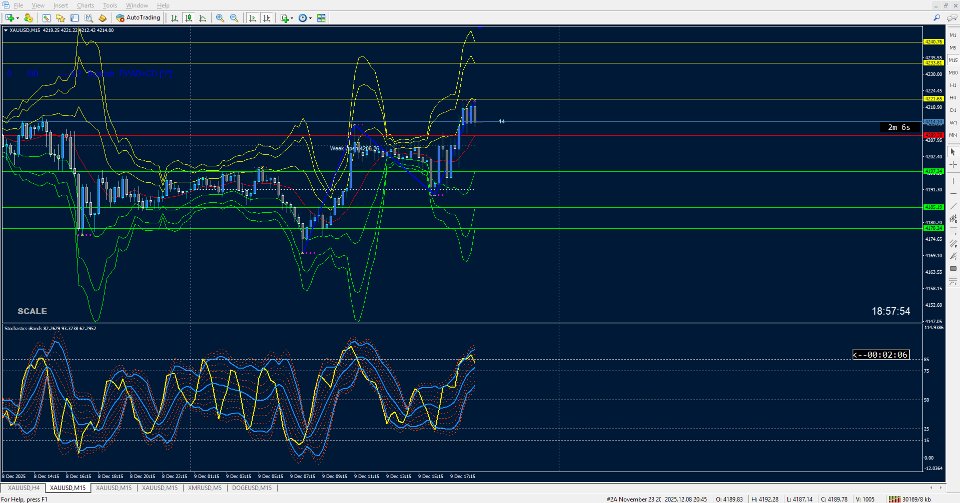Screen dimensions: 960x503
Task: Switch timeframe to M1
Action: click(953, 35)
